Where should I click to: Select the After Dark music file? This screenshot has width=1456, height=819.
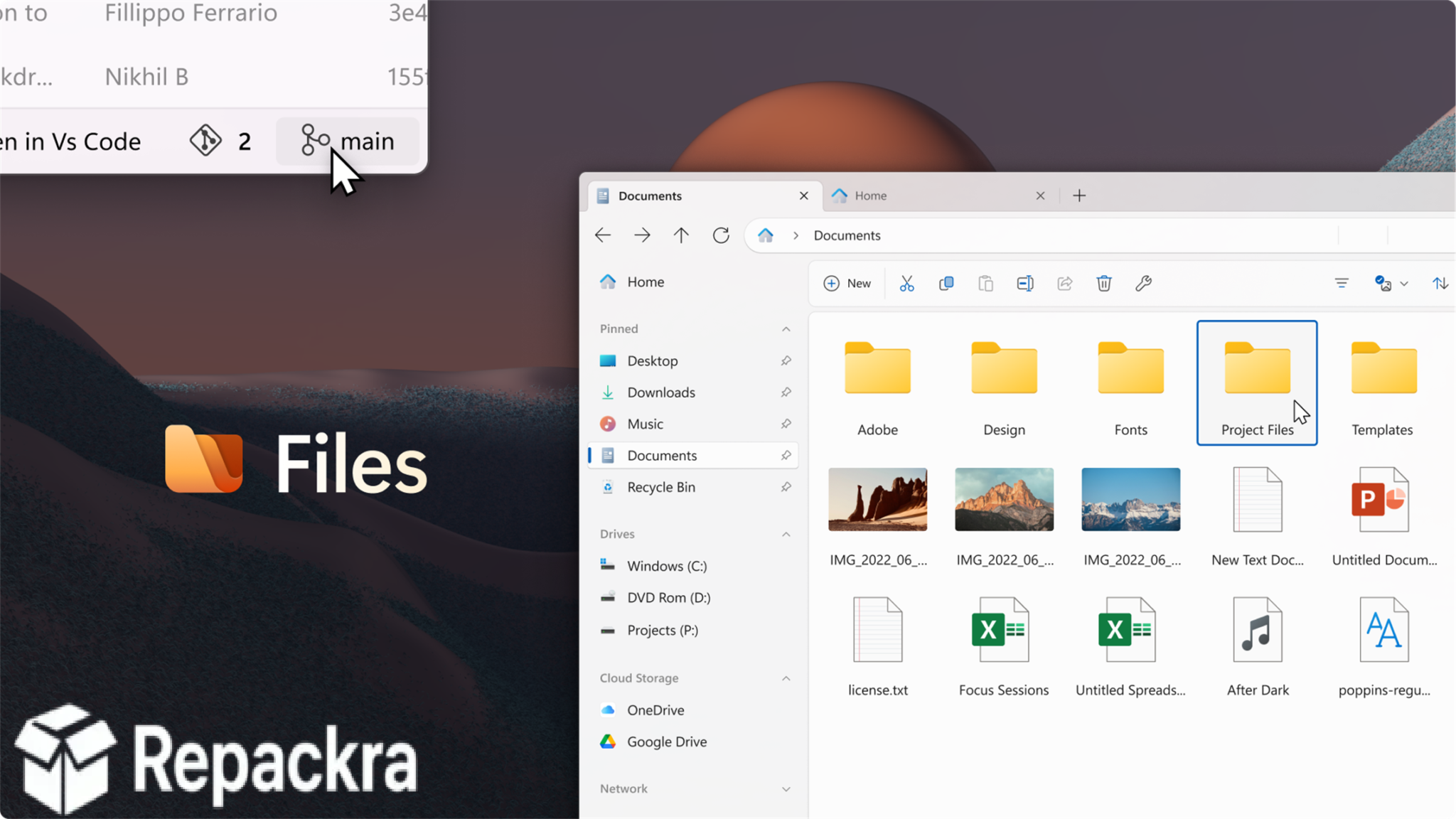pos(1257,647)
